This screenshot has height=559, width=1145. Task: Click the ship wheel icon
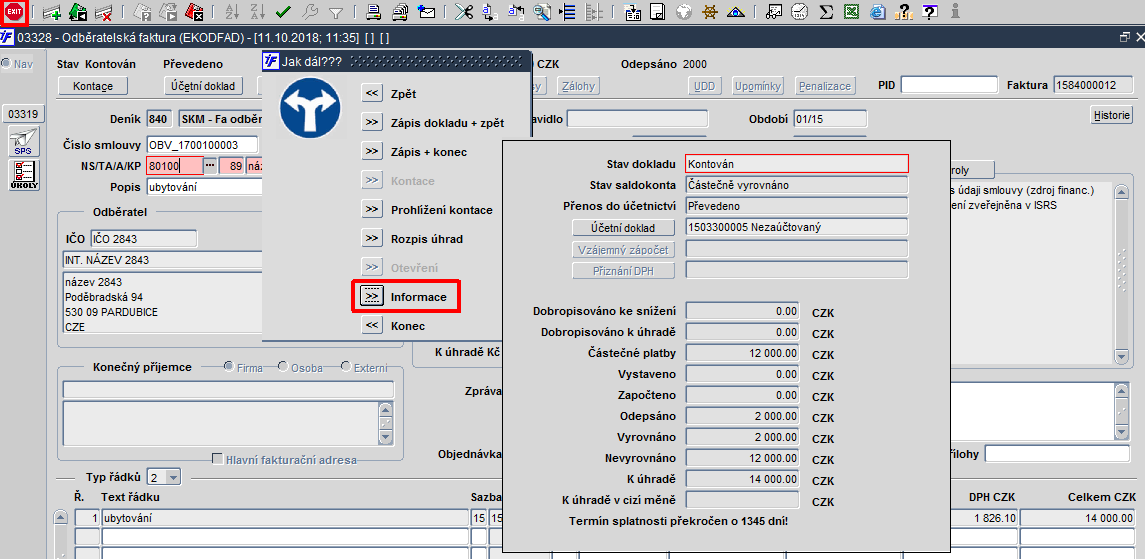click(709, 12)
